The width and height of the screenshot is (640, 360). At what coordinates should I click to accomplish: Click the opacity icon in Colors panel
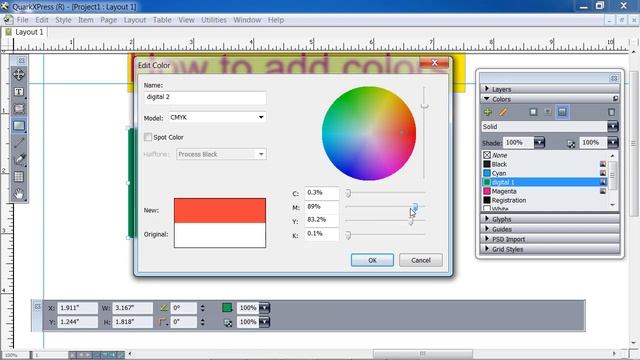pos(571,143)
